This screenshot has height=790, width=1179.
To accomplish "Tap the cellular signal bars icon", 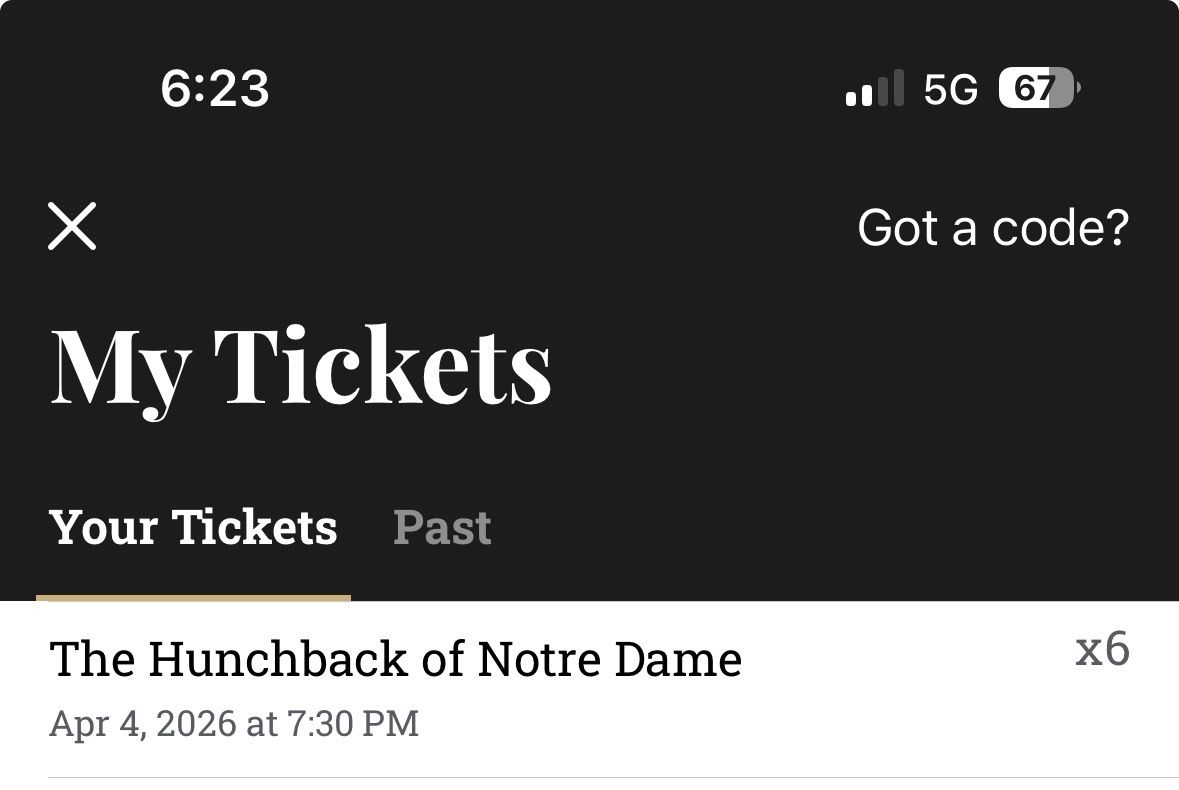I will click(x=874, y=90).
